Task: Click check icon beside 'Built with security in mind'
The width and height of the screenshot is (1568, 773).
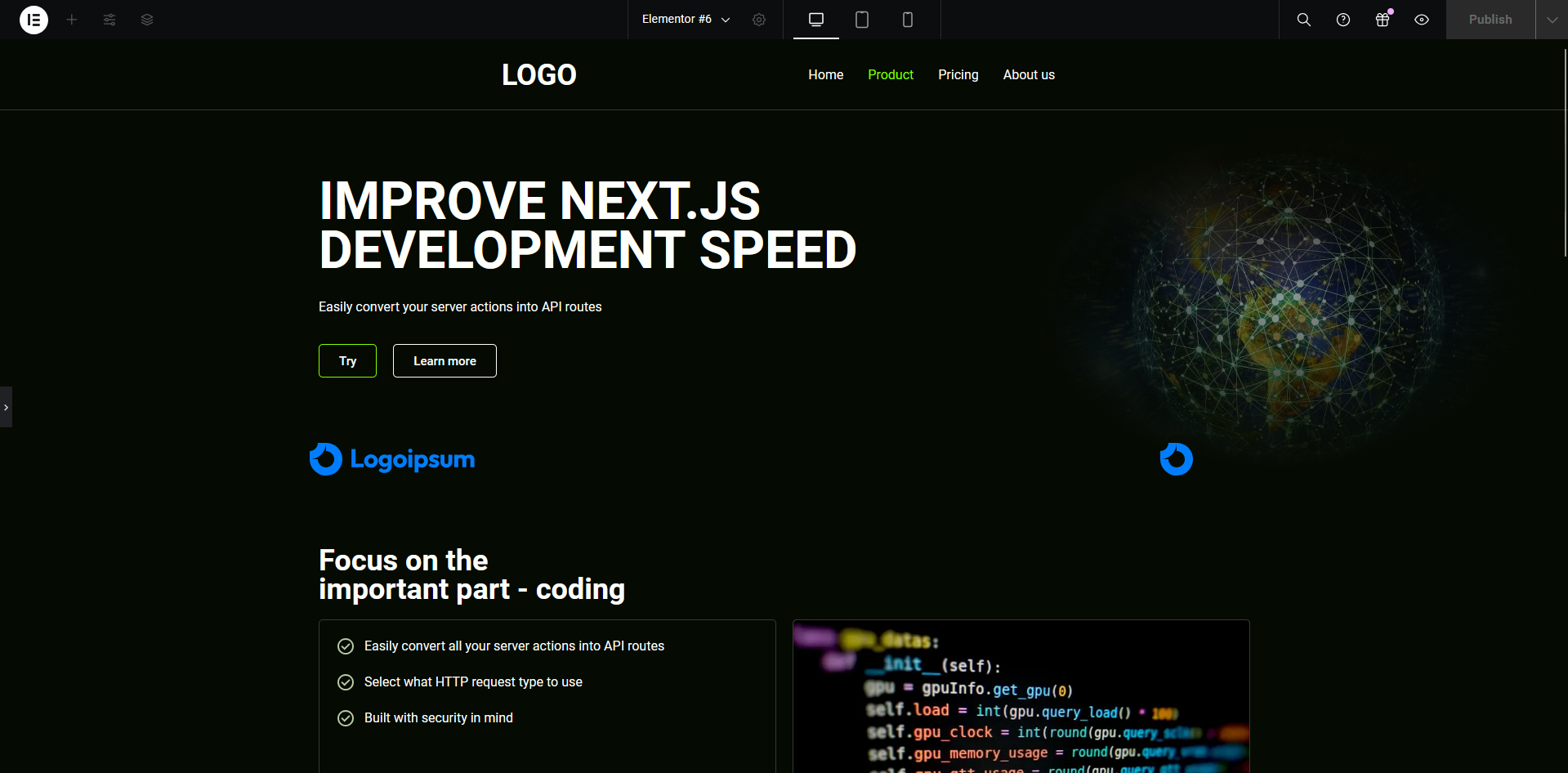Action: coord(346,718)
